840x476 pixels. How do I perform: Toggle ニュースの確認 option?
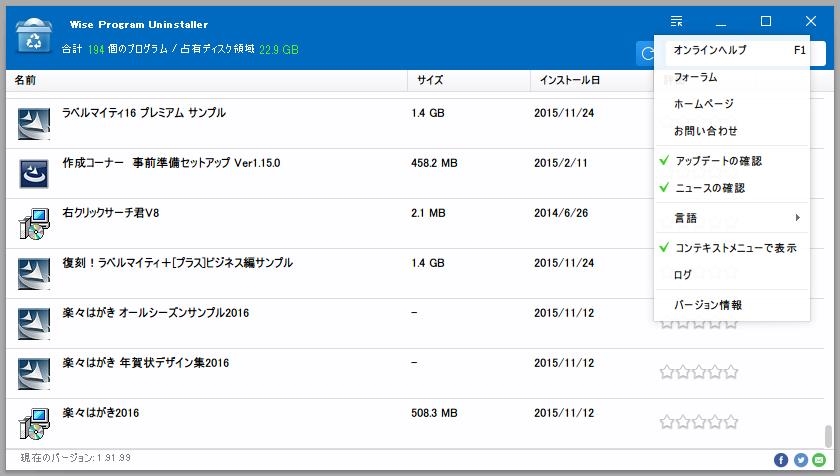point(731,188)
